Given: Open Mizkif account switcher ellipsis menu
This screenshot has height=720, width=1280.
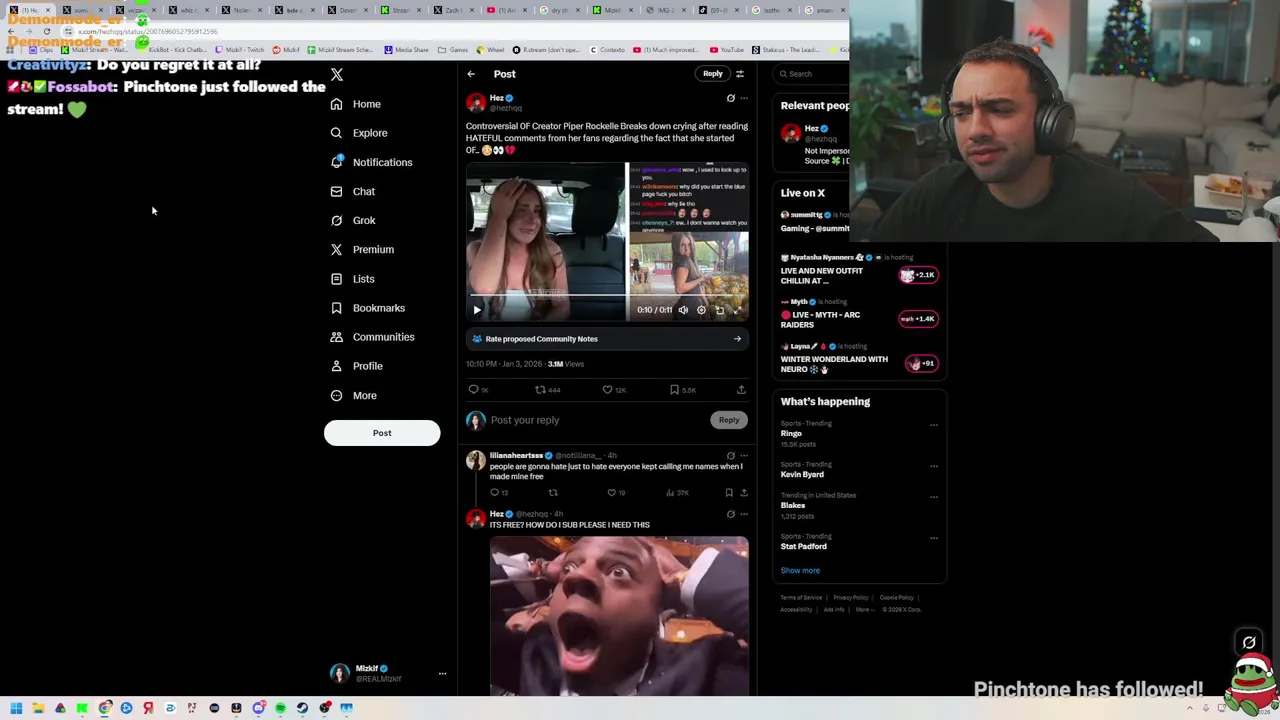Looking at the screenshot, I should coord(442,674).
